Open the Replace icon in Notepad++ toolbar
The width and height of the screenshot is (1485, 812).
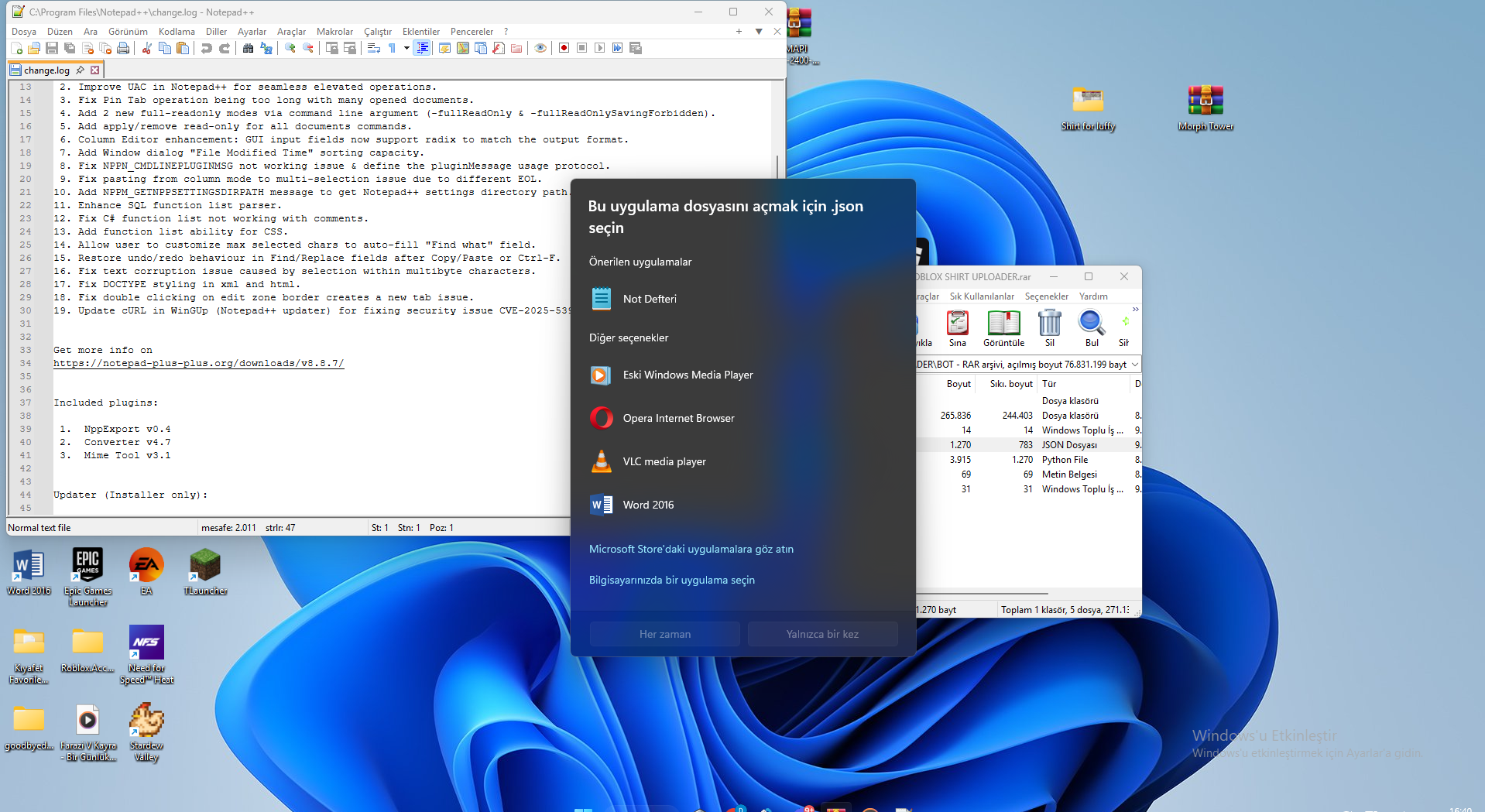pos(266,48)
